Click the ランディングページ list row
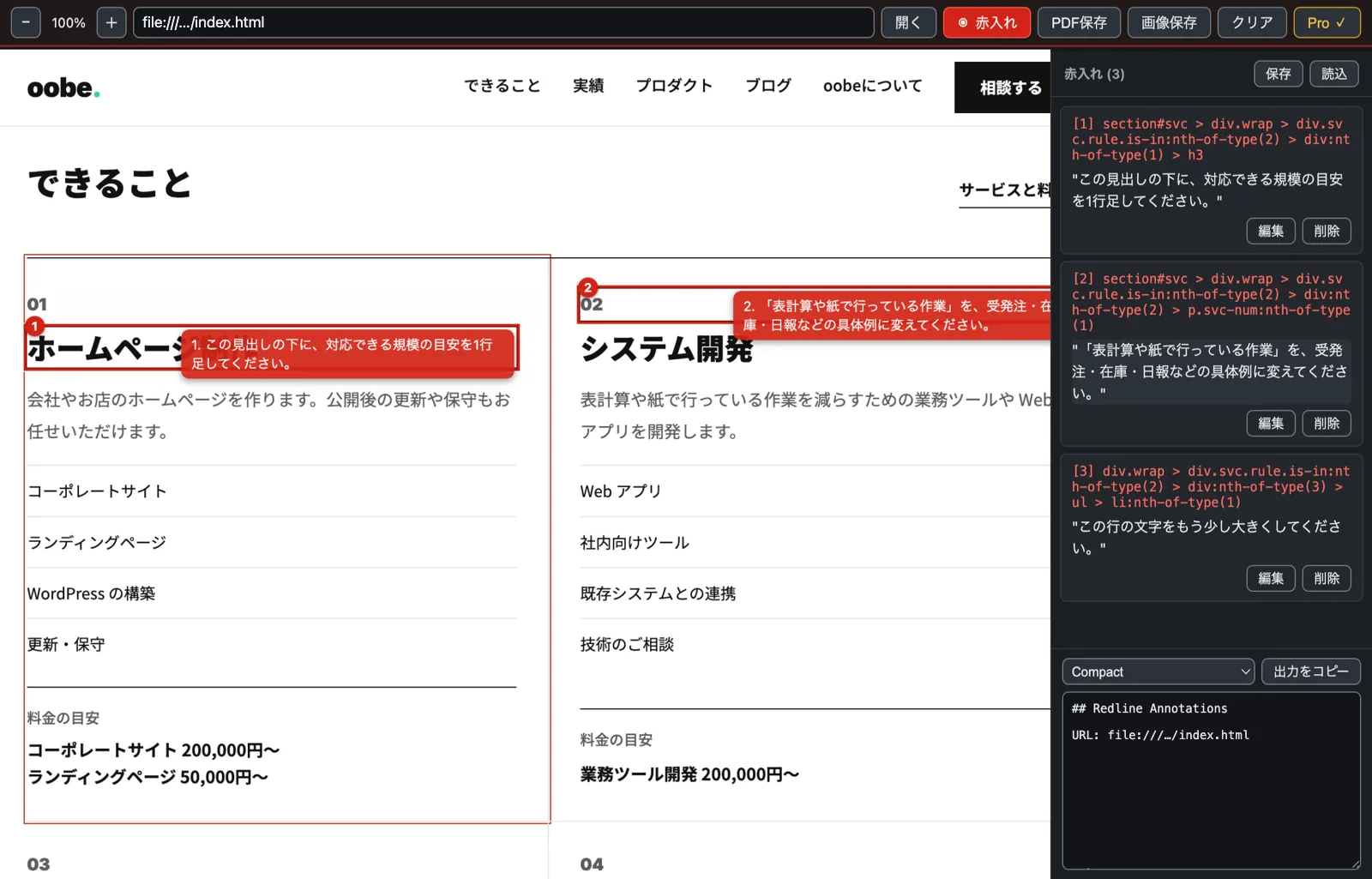 pyautogui.click(x=271, y=543)
